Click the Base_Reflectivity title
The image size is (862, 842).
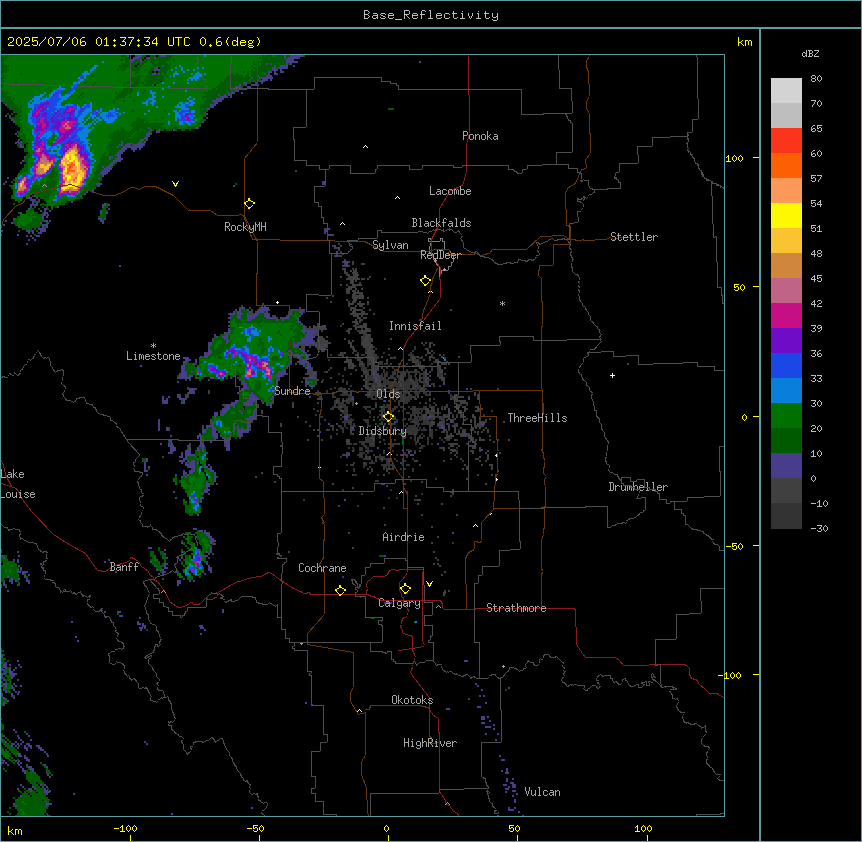coord(431,15)
